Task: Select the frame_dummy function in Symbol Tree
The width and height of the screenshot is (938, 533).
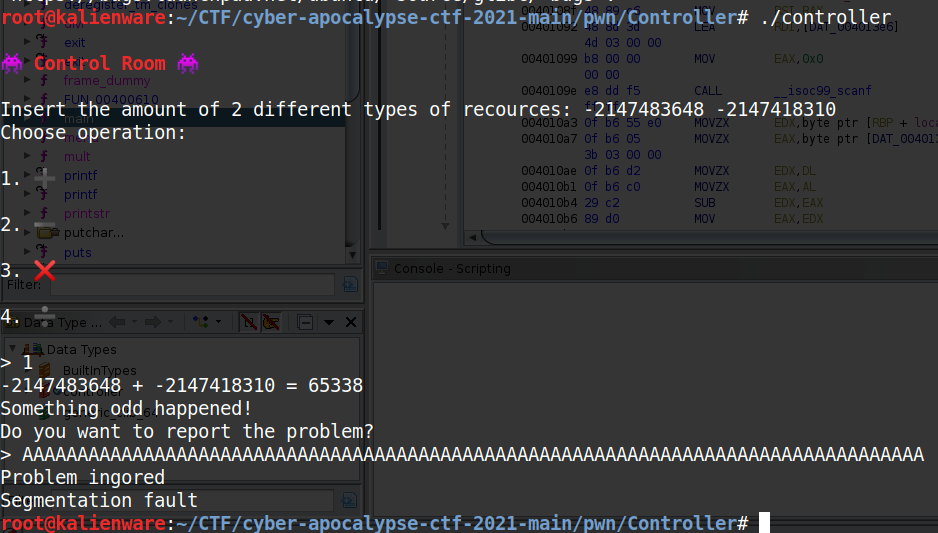Action: [107, 80]
